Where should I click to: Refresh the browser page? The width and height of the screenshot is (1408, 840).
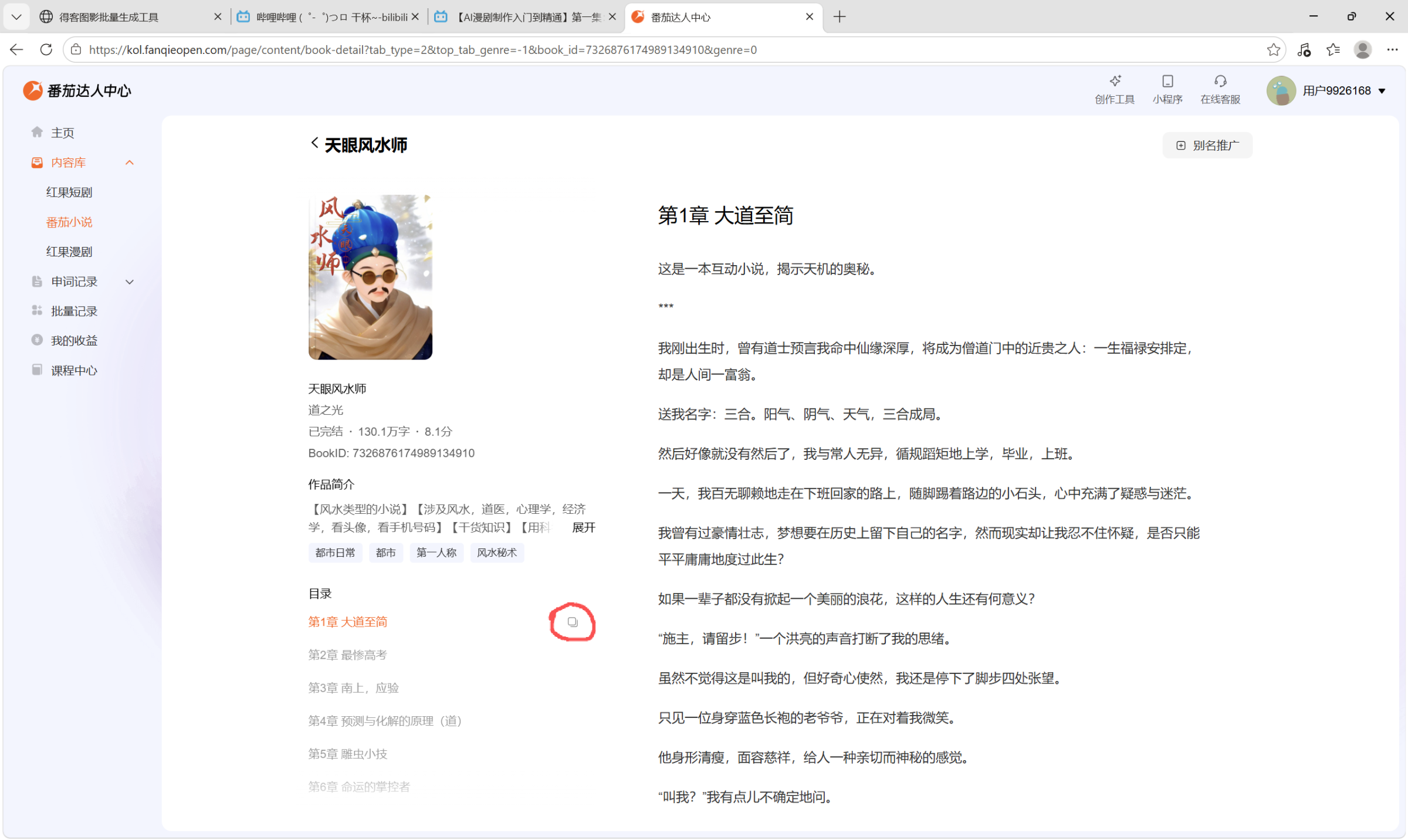click(46, 50)
